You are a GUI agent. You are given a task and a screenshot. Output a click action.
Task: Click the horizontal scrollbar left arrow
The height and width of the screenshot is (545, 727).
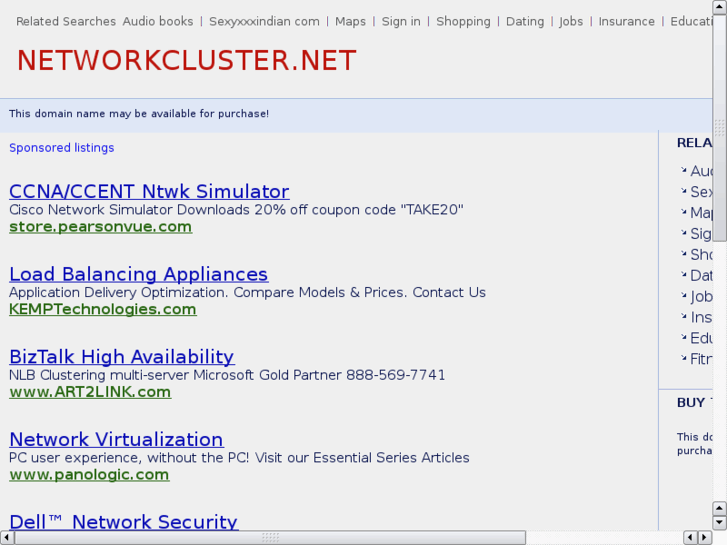(x=7, y=538)
